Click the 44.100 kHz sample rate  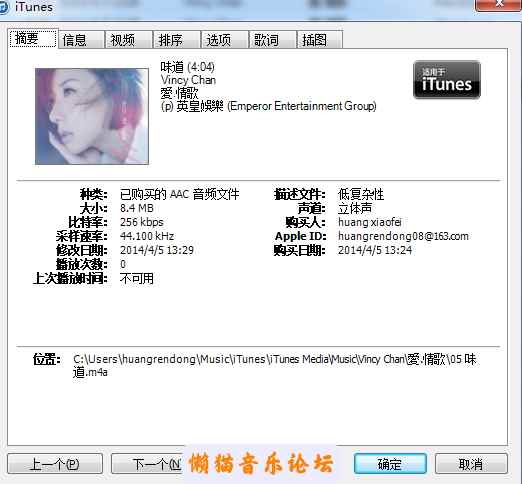(x=147, y=236)
